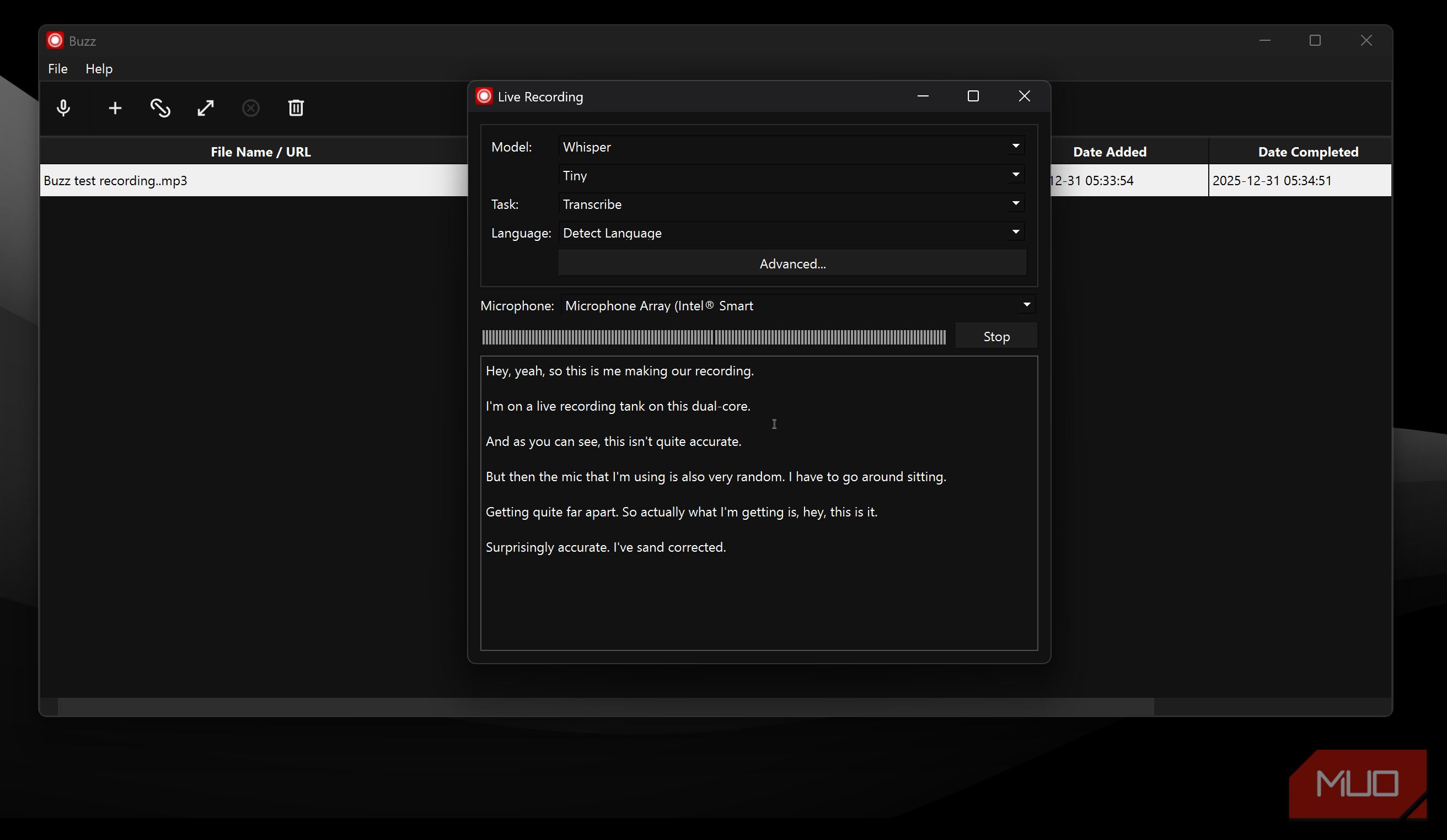Click the Advanced... button
1447x840 pixels.
pos(792,263)
